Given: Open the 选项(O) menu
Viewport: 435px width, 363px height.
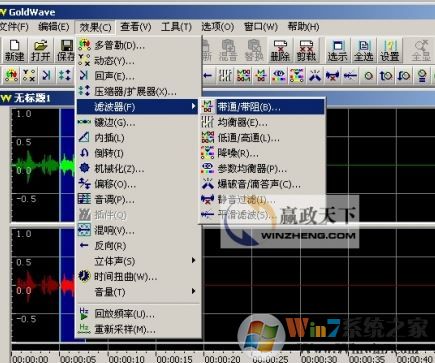Looking at the screenshot, I should [218, 27].
